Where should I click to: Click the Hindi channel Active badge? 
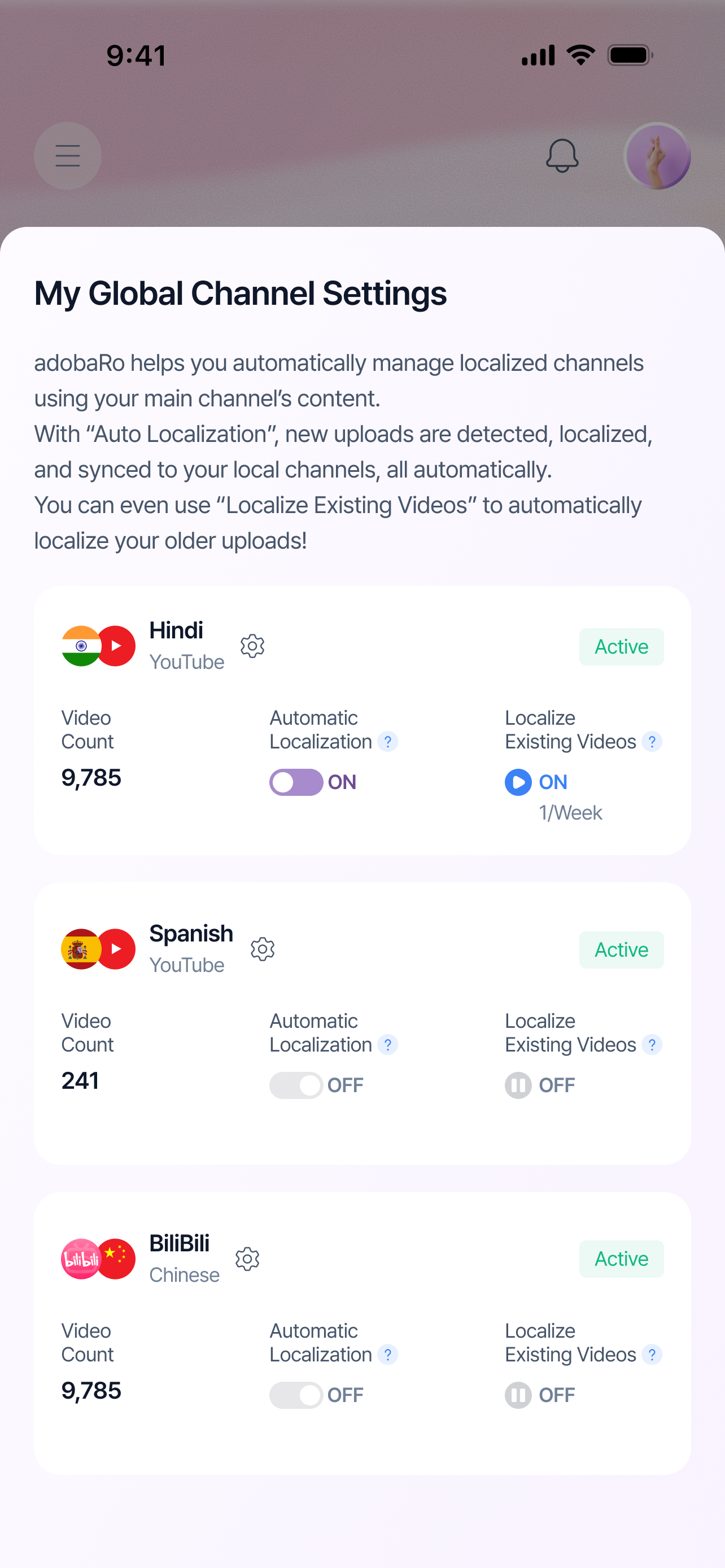(x=622, y=646)
